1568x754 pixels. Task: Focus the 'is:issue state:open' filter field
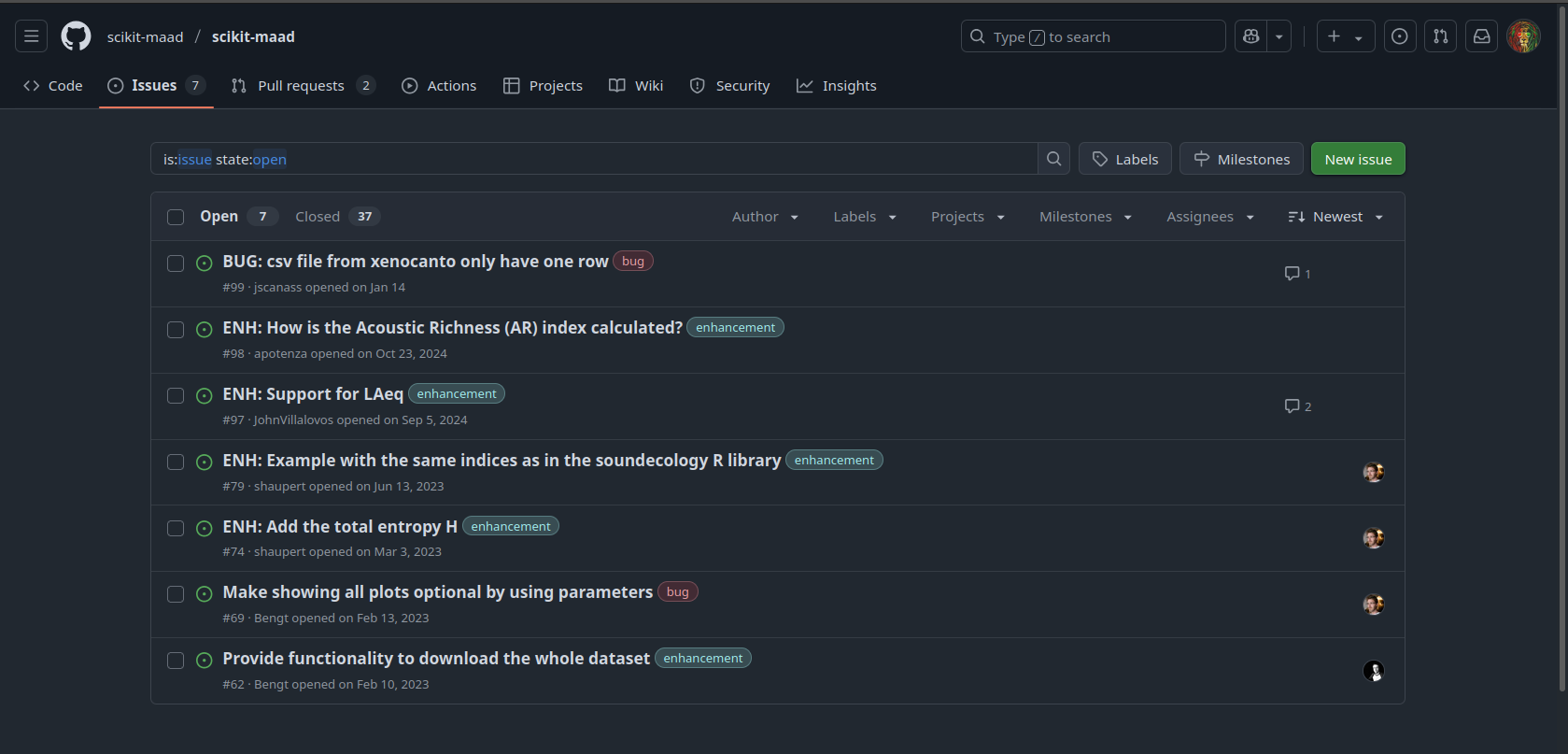coord(593,159)
